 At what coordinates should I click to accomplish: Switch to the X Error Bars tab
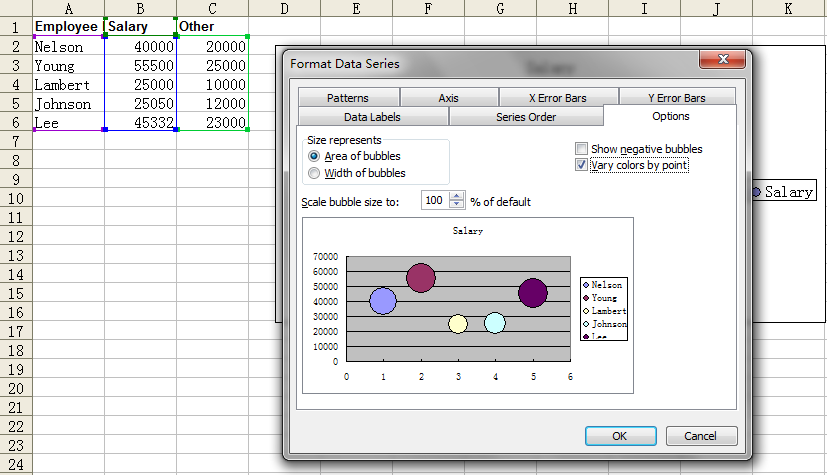pyautogui.click(x=558, y=98)
